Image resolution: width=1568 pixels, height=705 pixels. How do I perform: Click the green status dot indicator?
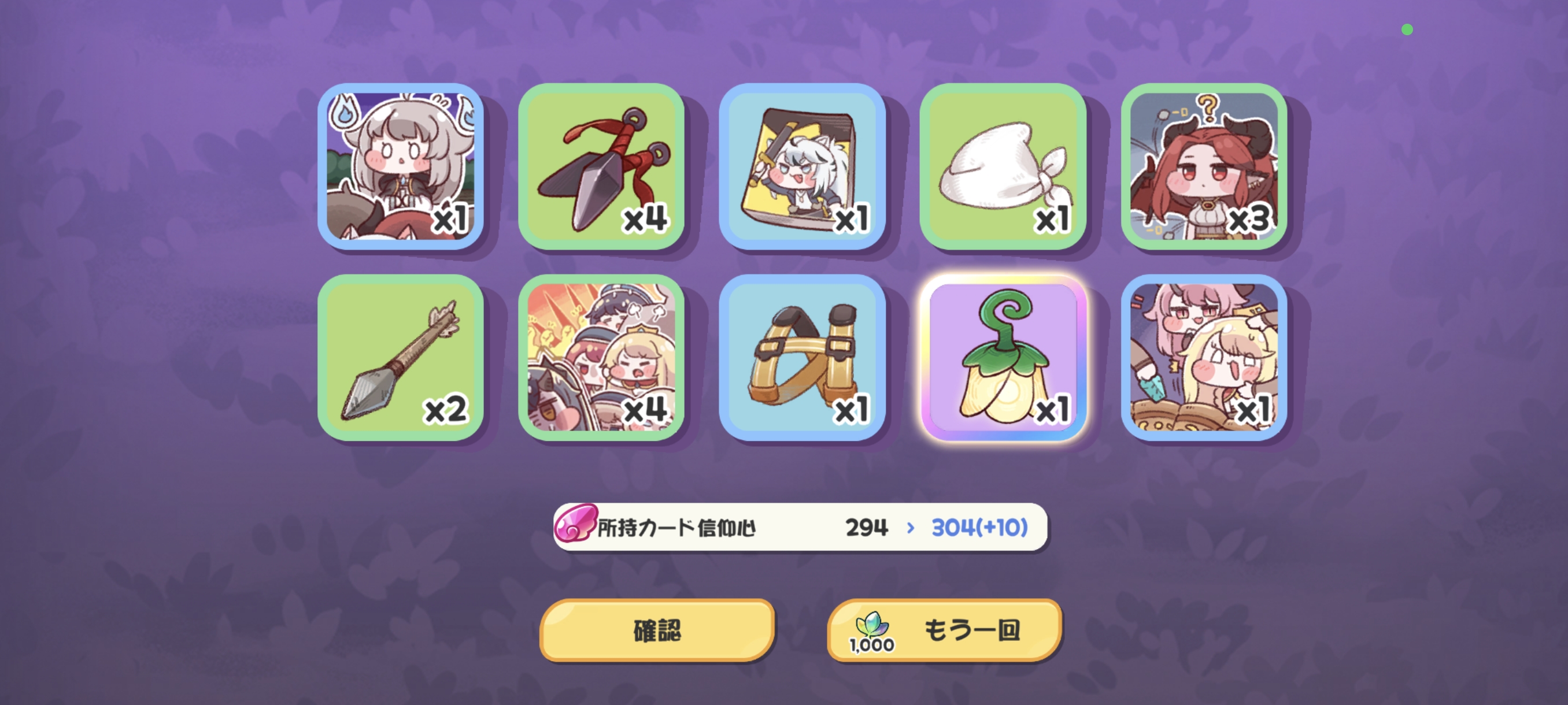[1407, 29]
